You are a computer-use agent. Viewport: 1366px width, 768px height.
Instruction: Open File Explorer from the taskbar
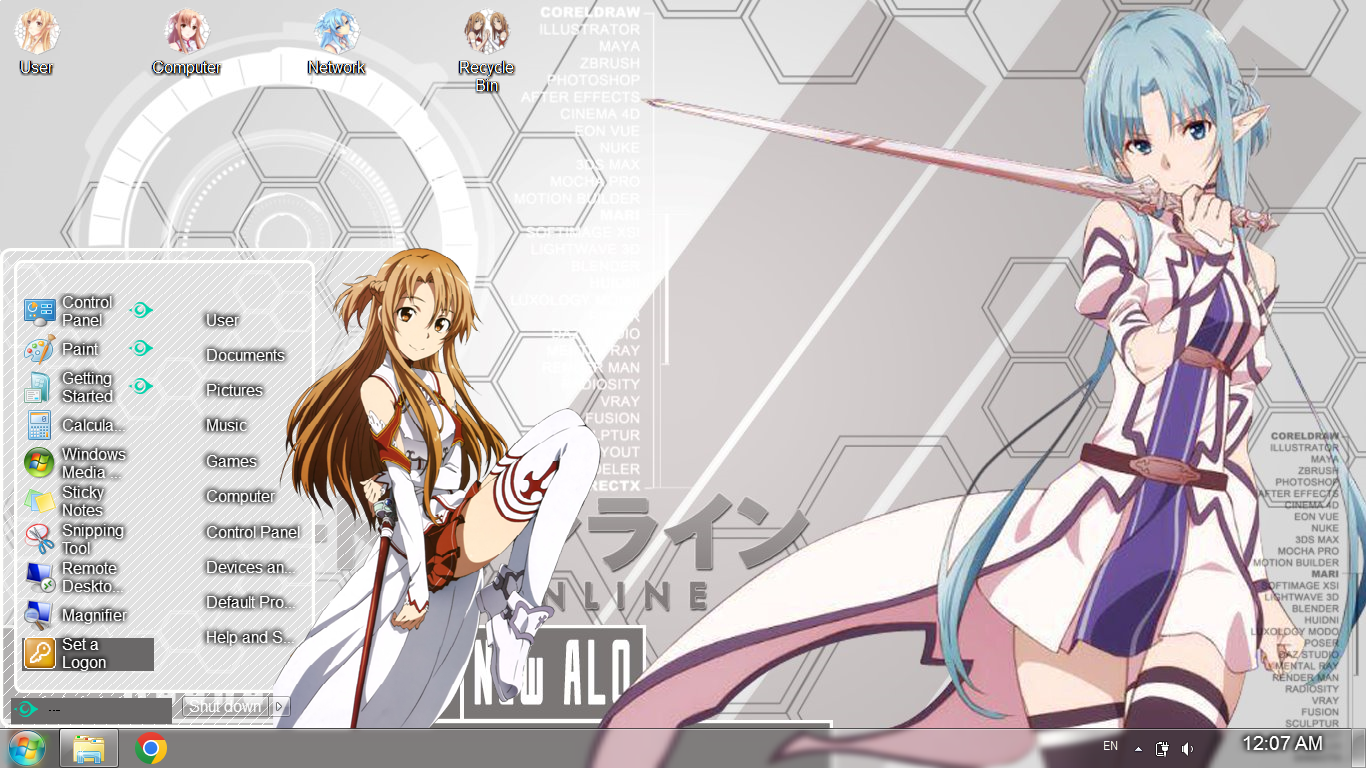click(89, 748)
